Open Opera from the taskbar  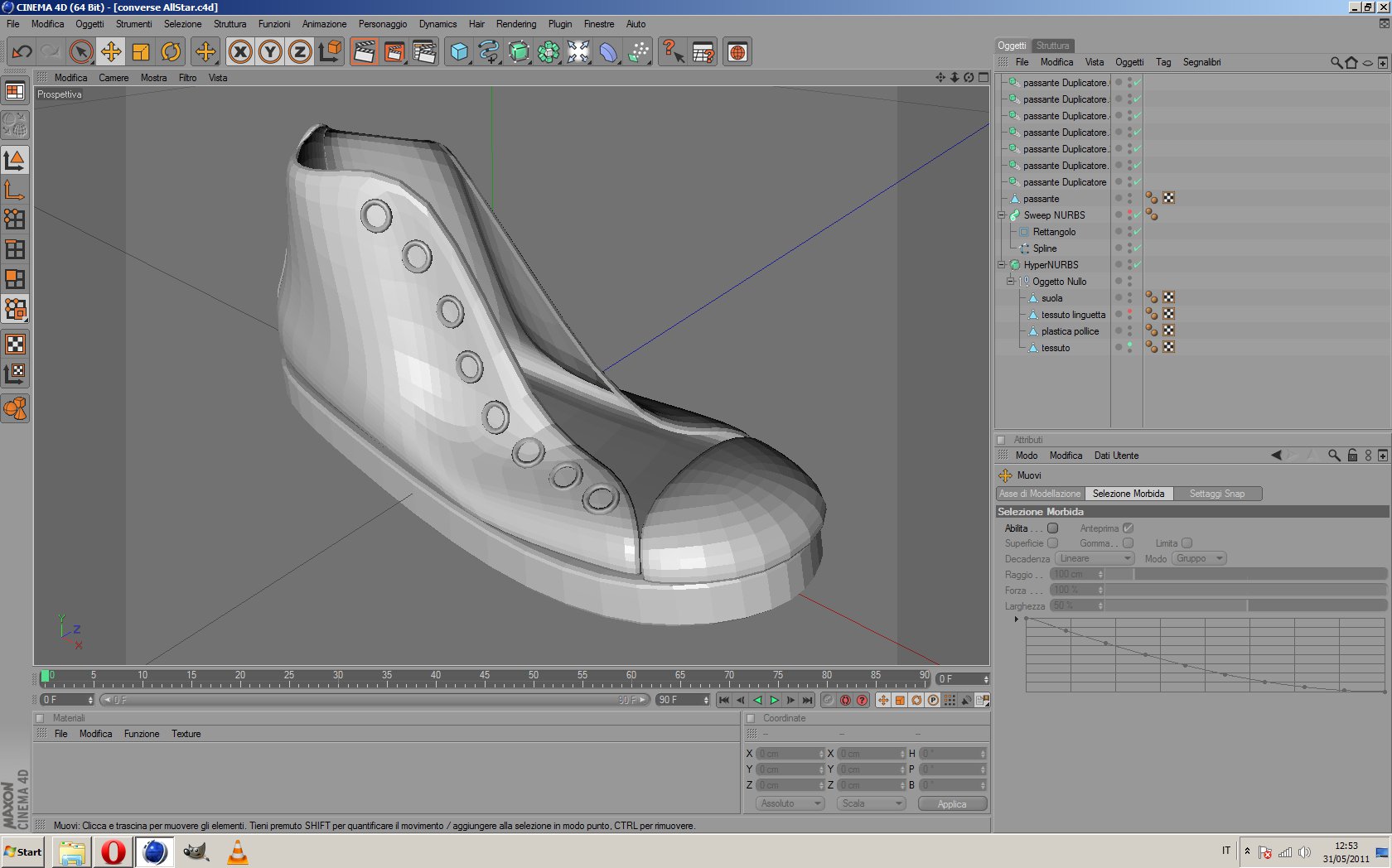point(114,851)
